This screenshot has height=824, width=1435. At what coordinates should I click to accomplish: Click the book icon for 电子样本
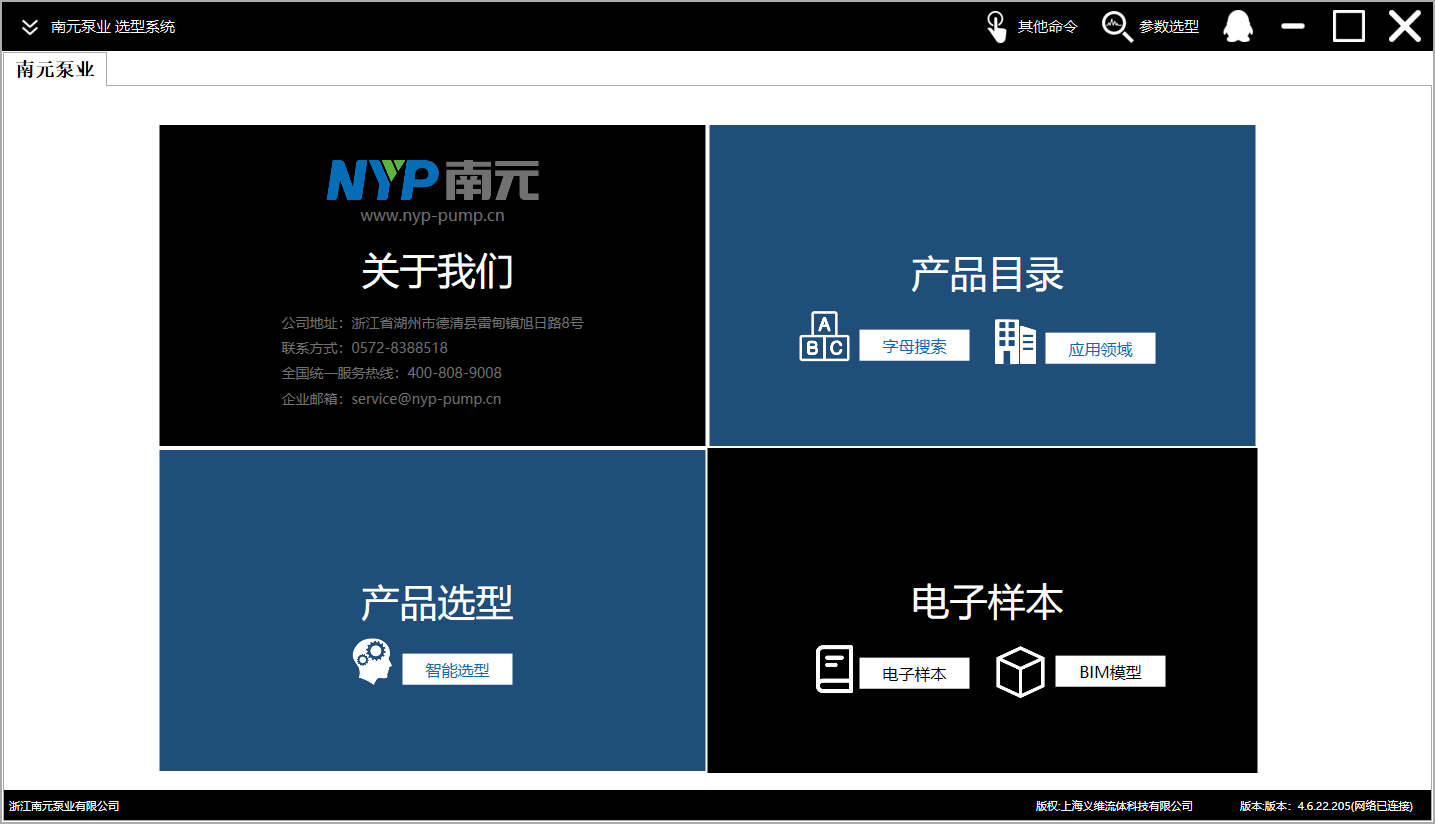(x=835, y=669)
